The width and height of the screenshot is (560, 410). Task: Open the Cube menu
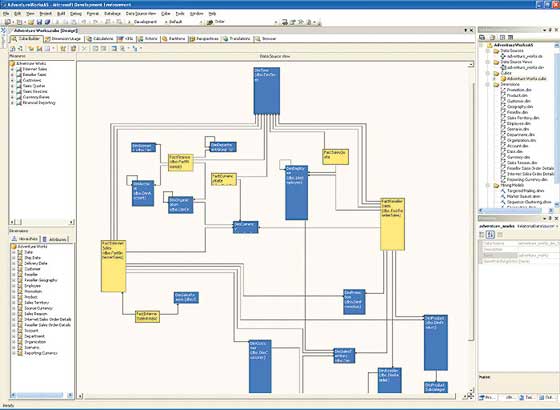166,14
